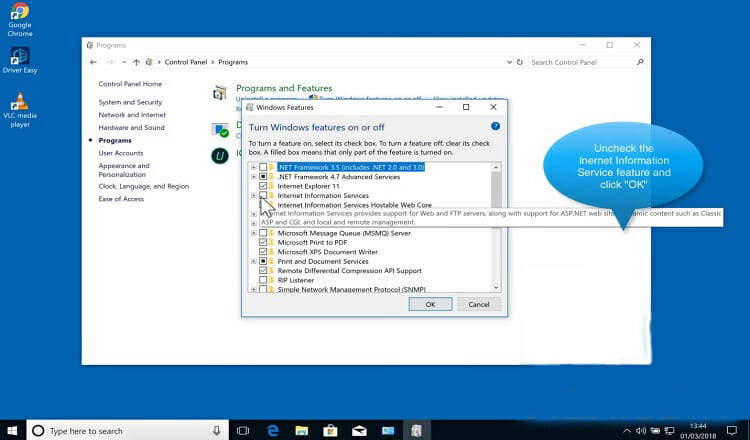Expand .NET Framework 4.7 Advanced Services node
Viewport: 750px width, 440px height.
(254, 176)
